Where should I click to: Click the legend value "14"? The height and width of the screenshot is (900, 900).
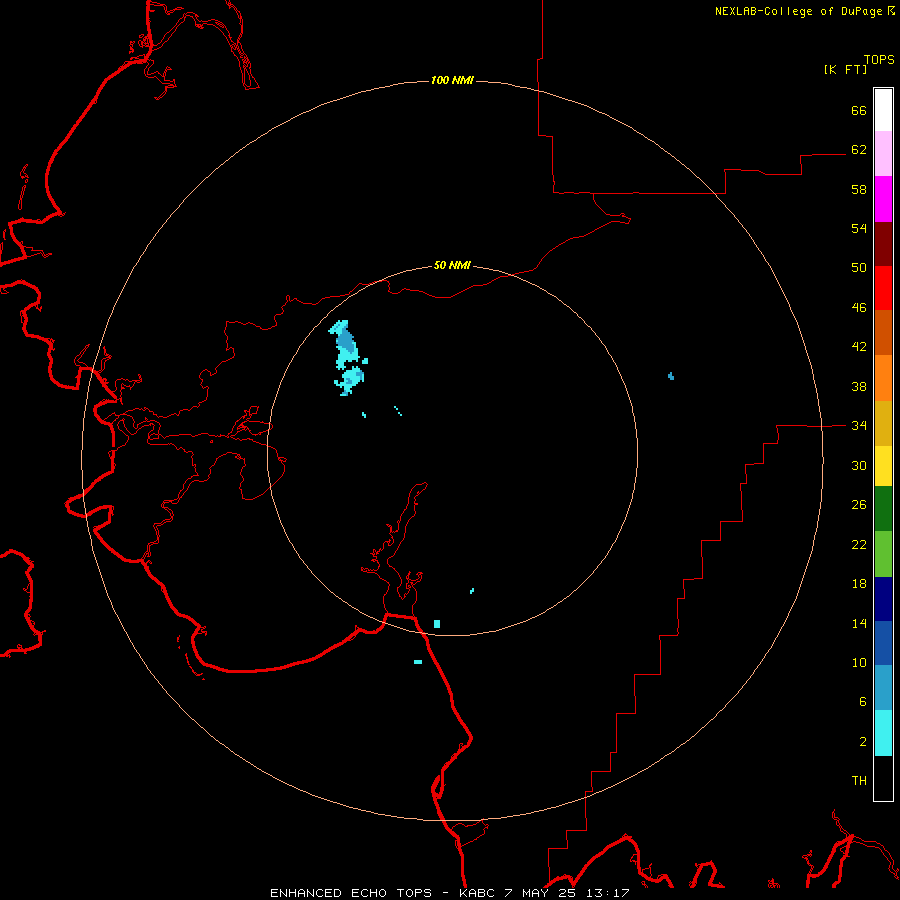coord(859,623)
